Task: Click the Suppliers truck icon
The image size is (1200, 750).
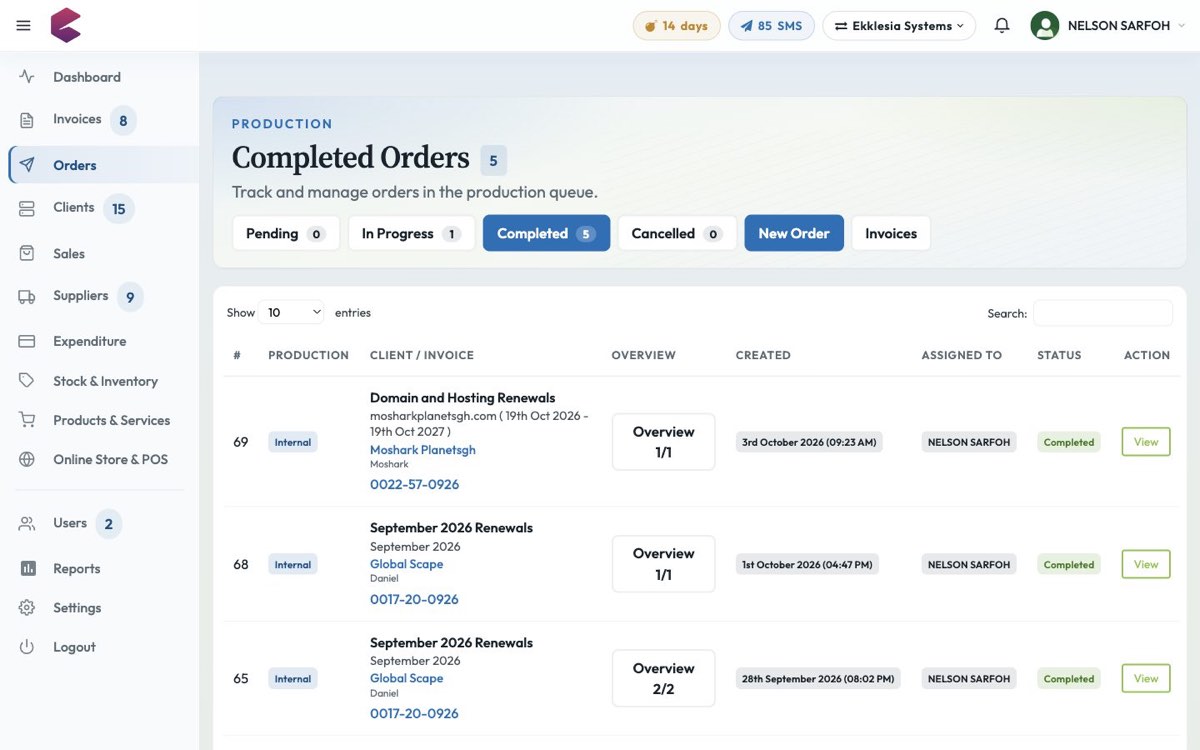Action: click(x=27, y=296)
